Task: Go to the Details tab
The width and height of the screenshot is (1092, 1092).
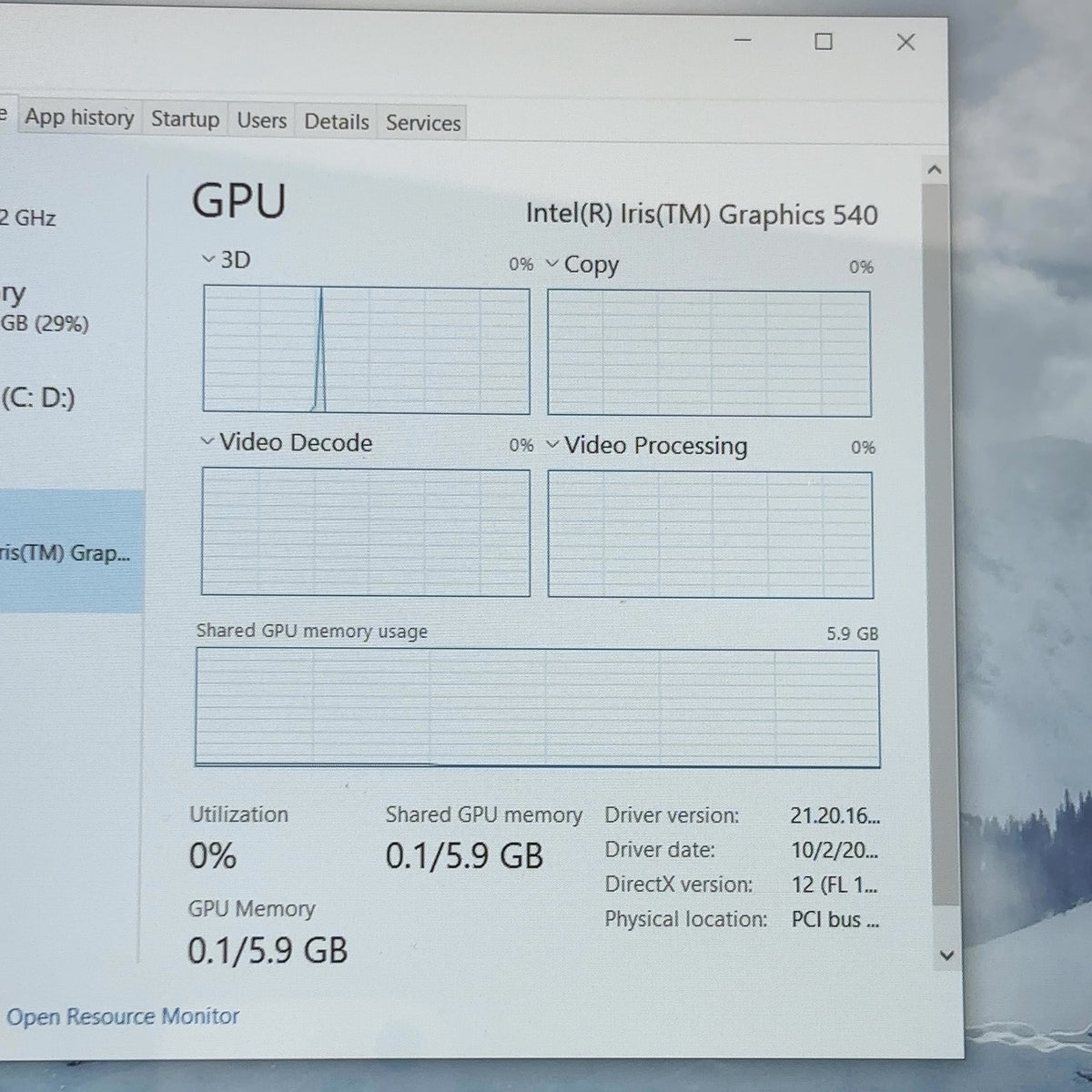Action: (336, 122)
